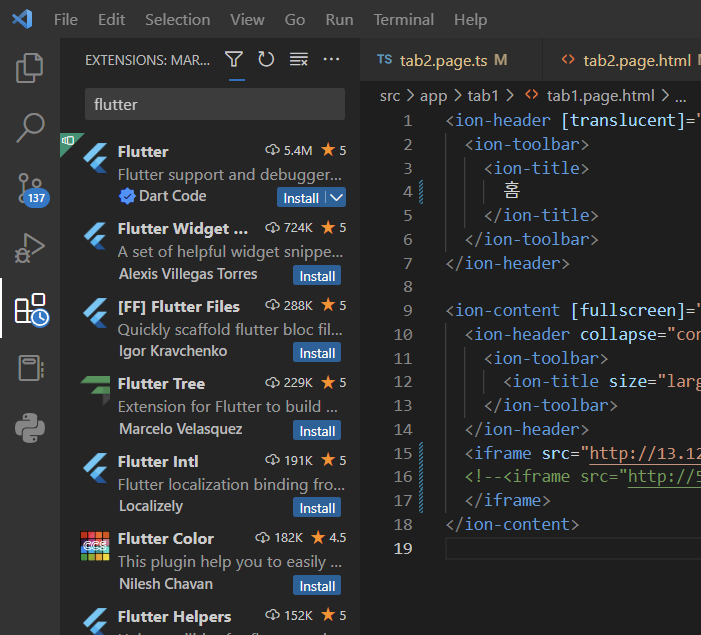Click the Flutter Helpers extension logo
The image size is (701, 635).
[95, 621]
